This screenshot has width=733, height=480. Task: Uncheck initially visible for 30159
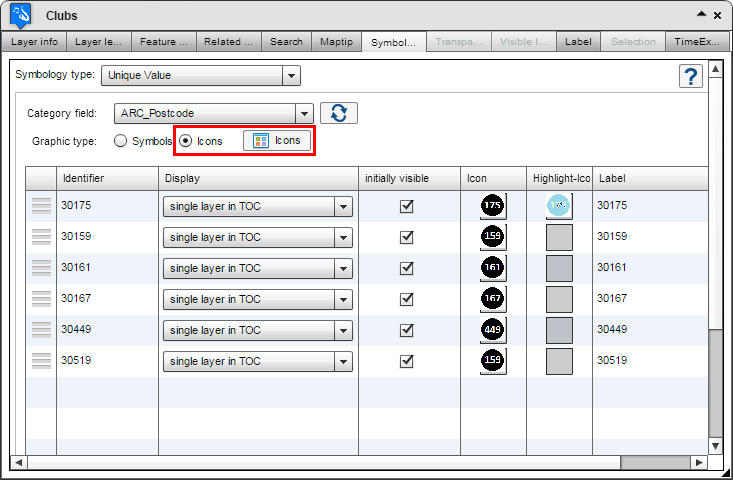407,237
